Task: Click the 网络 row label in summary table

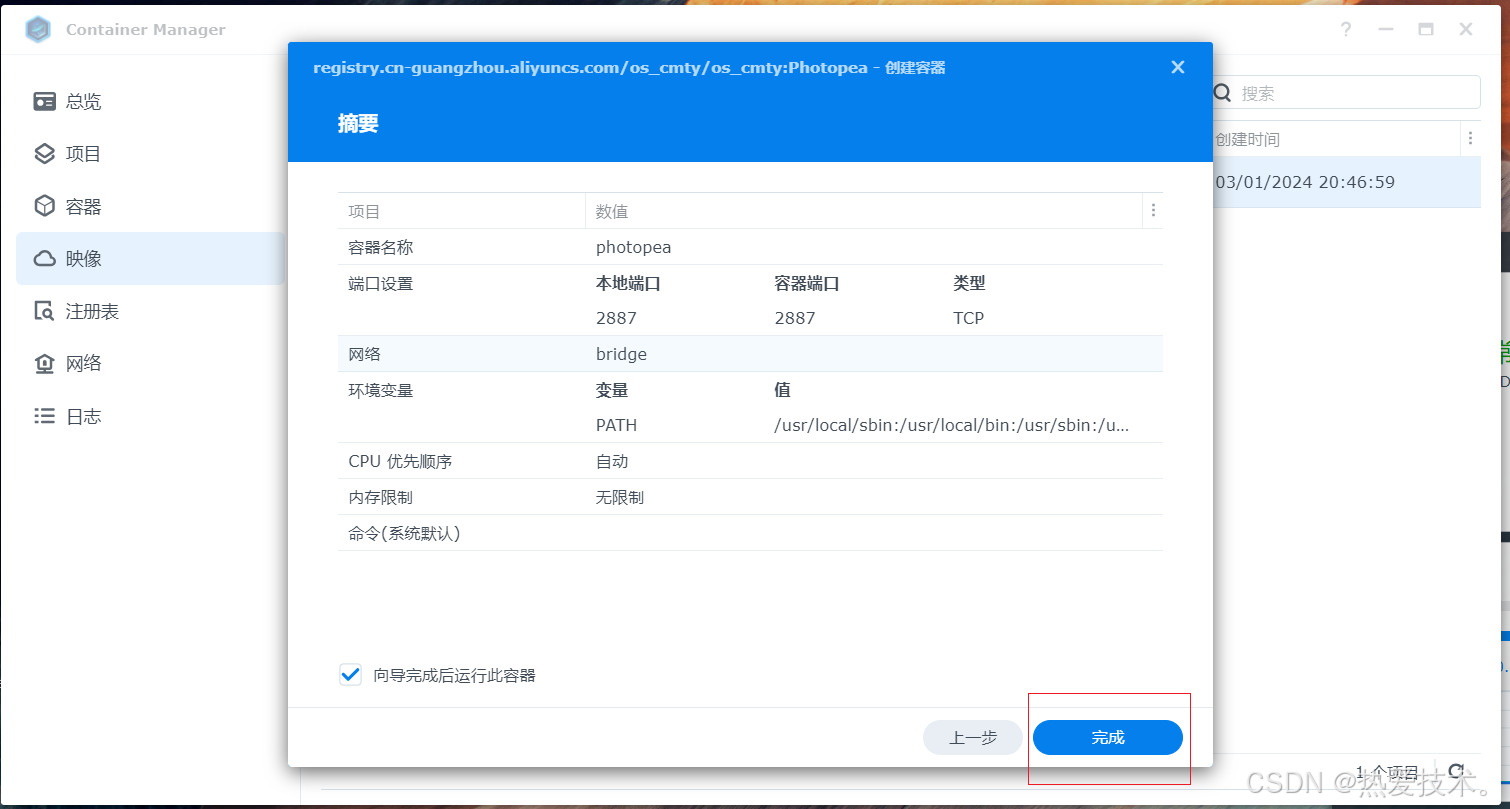Action: click(364, 354)
